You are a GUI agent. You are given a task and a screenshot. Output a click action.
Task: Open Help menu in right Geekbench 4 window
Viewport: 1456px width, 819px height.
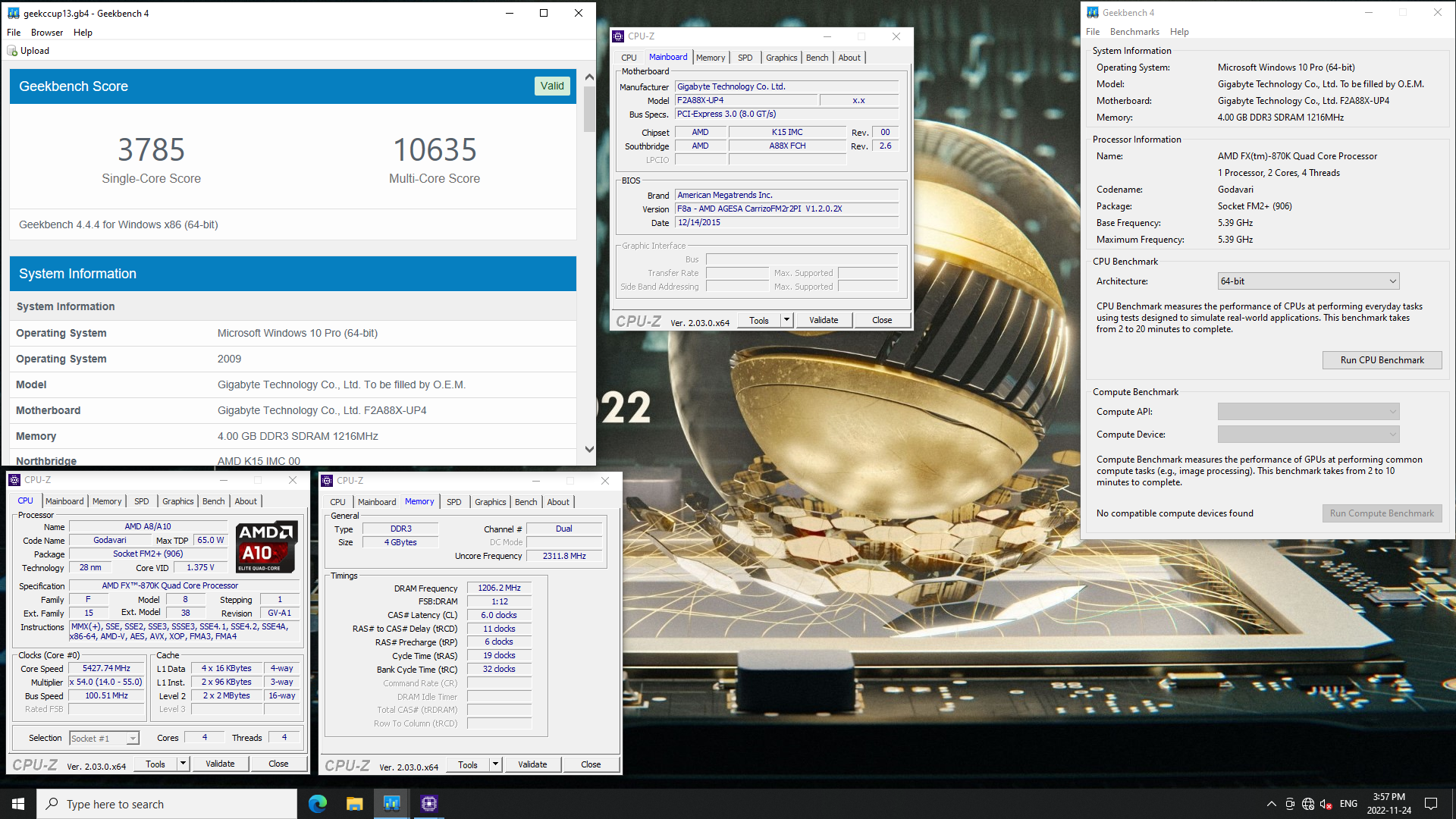click(x=1179, y=32)
